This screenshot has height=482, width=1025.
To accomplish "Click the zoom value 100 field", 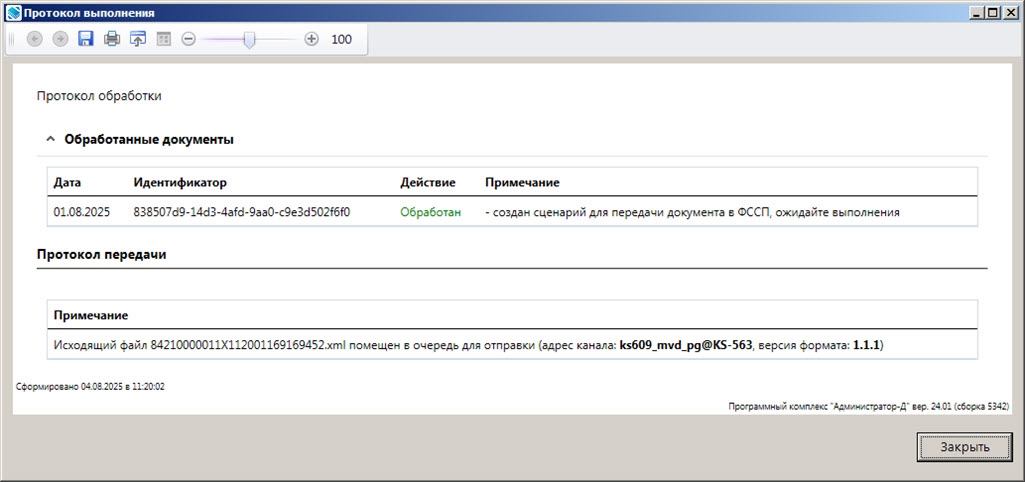I will click(342, 39).
